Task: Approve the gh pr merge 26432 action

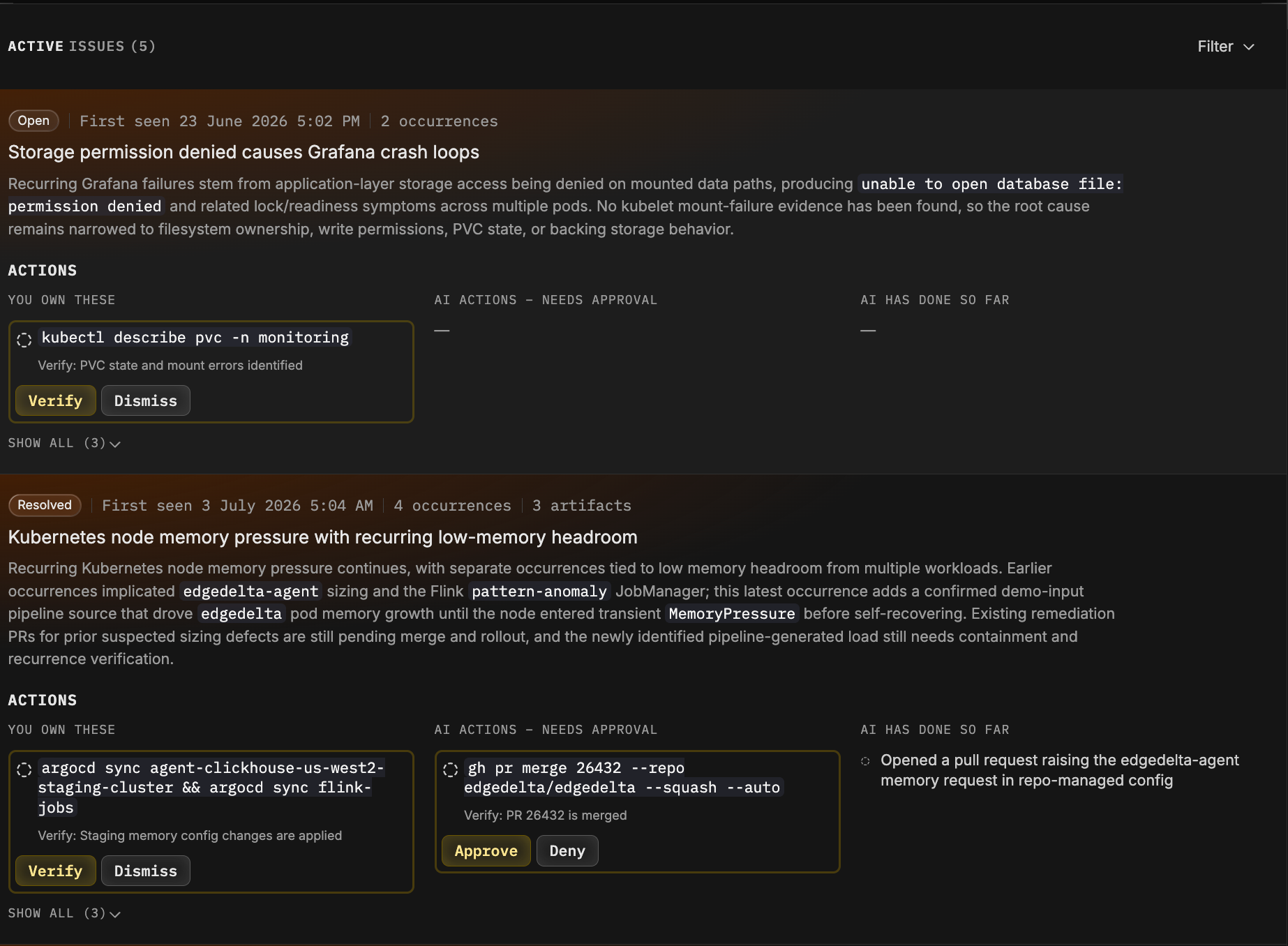Action: pos(486,850)
